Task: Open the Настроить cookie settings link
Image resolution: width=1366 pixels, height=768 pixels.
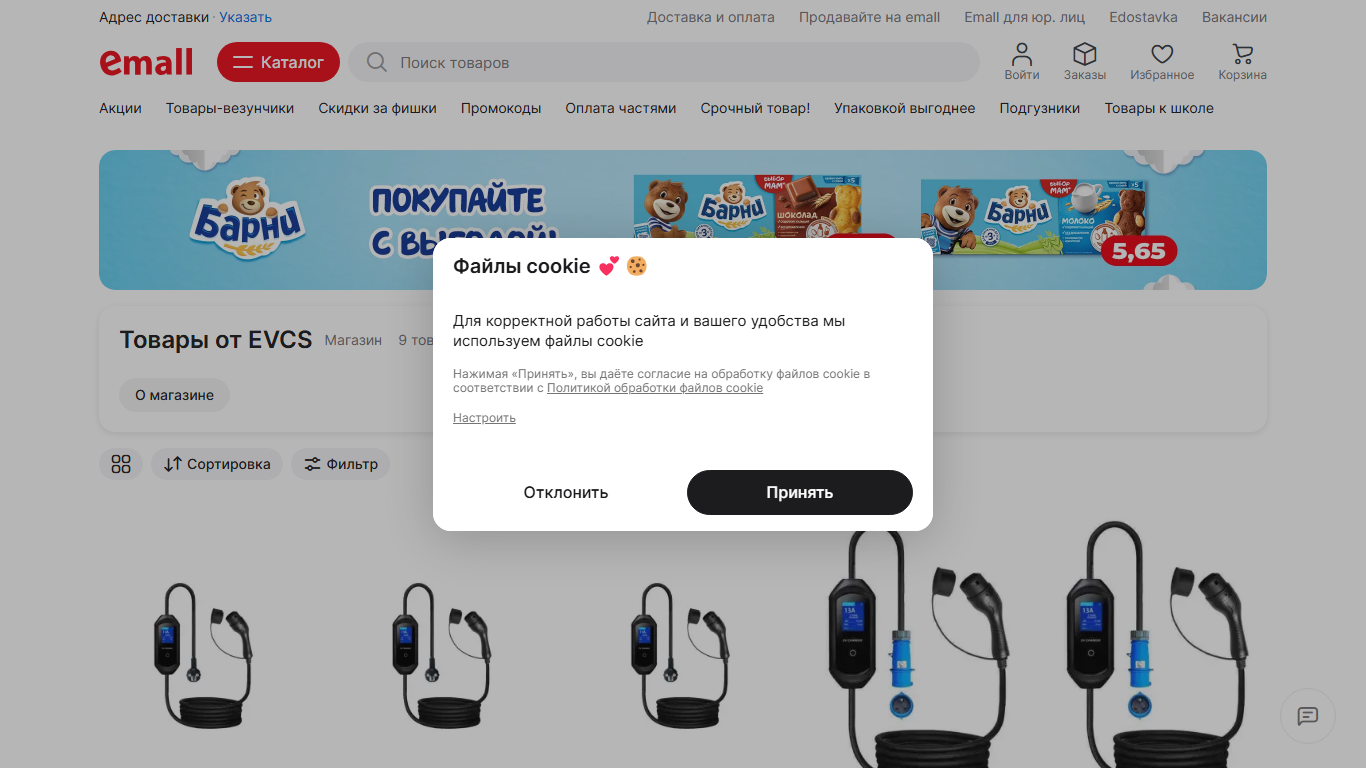Action: click(484, 418)
